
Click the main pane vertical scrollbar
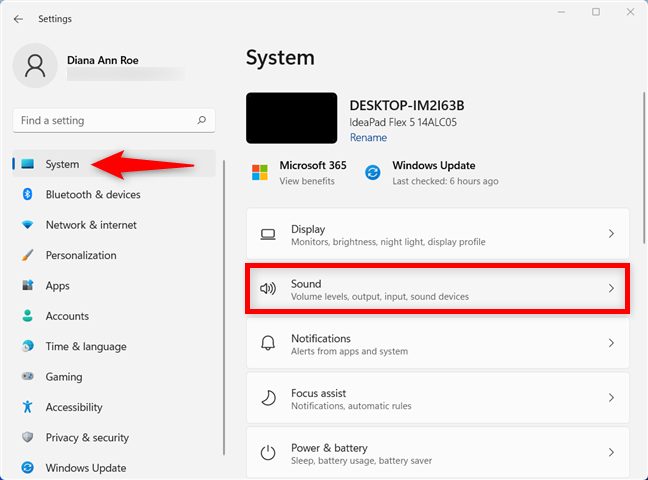(644, 168)
